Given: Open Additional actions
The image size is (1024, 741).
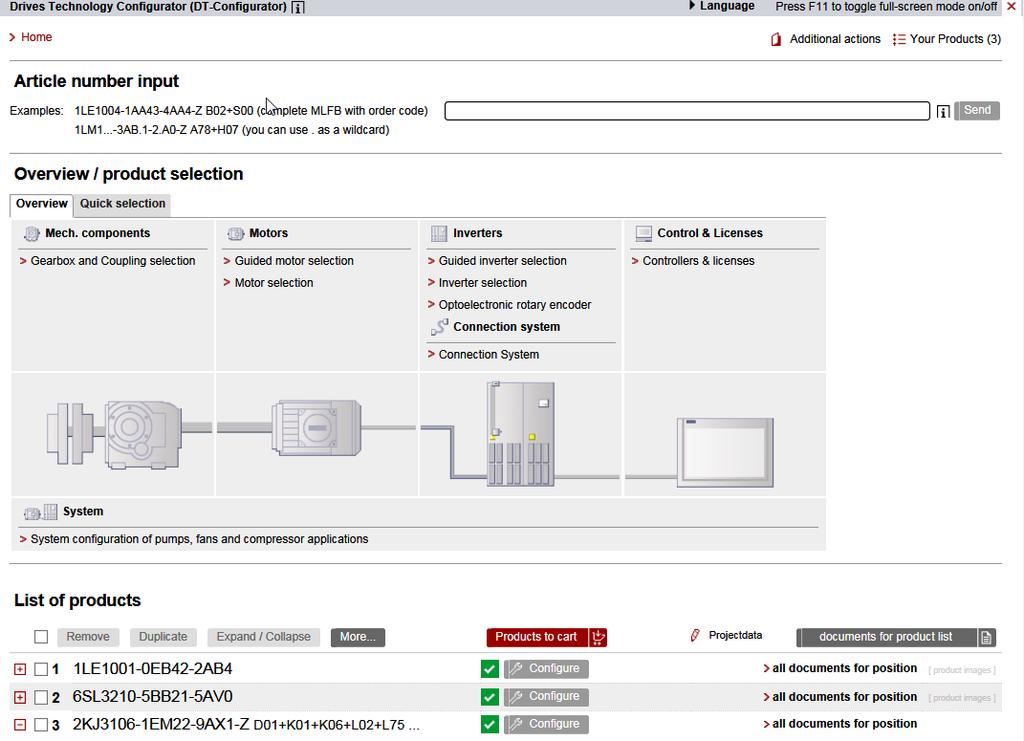Looking at the screenshot, I should tap(835, 39).
